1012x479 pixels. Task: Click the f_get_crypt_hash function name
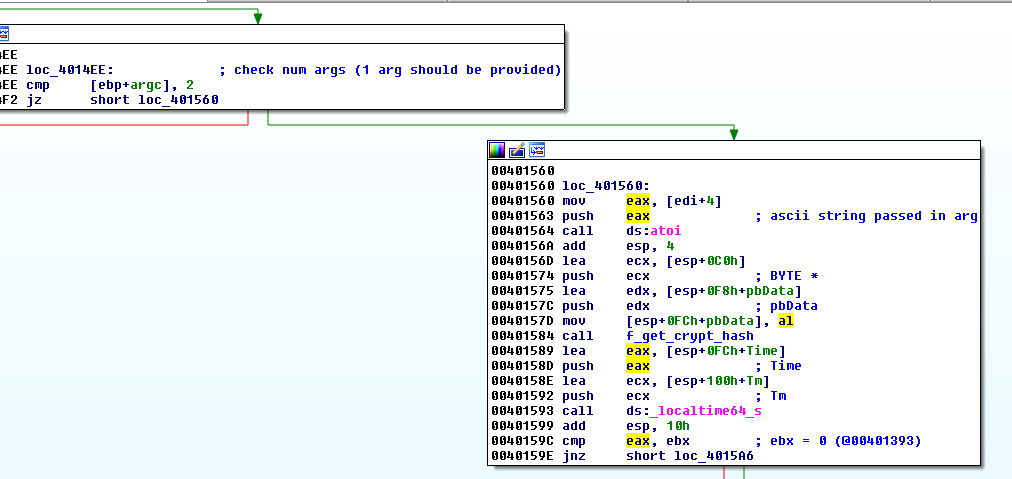(690, 336)
